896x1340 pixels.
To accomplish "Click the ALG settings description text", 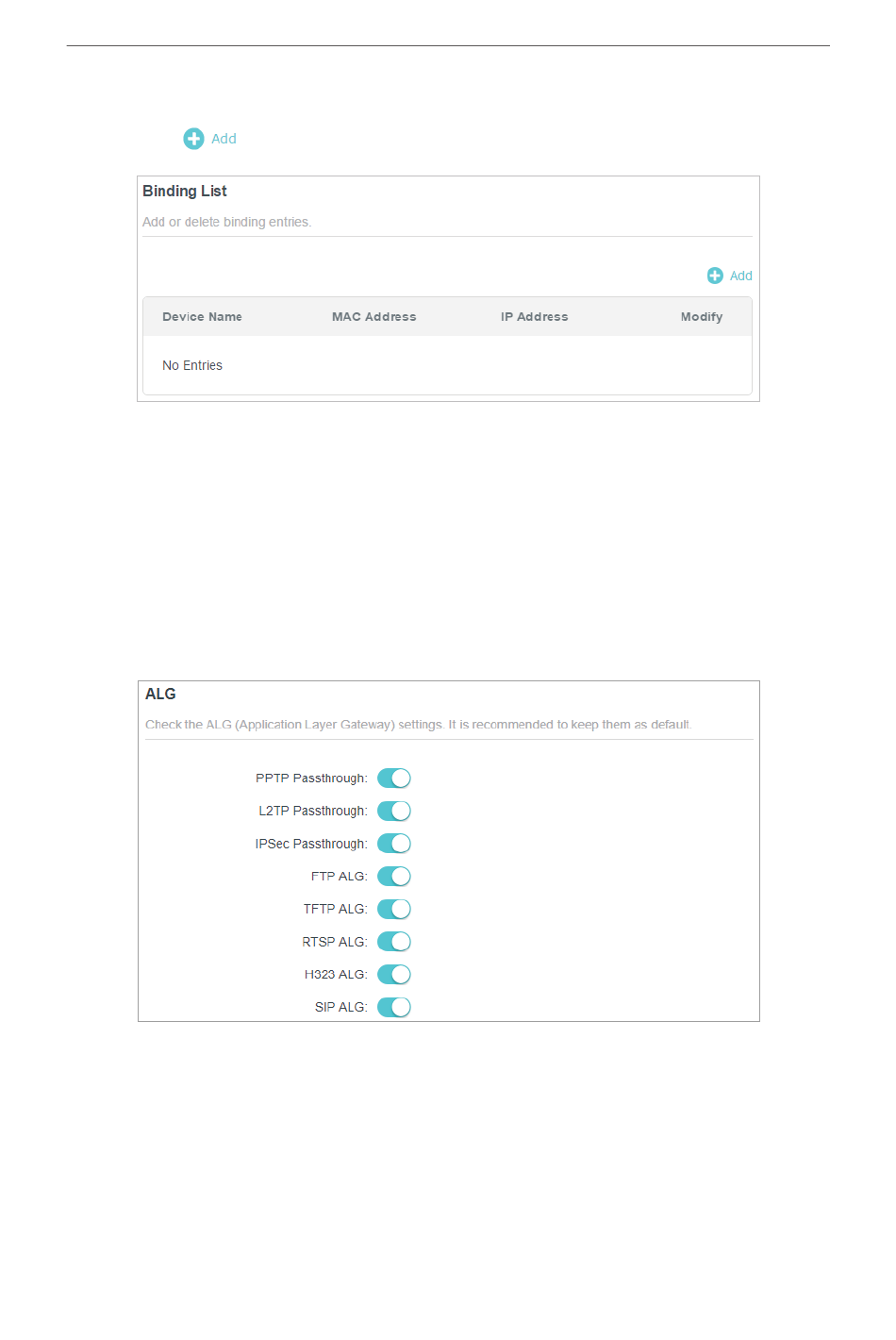I will (x=419, y=725).
